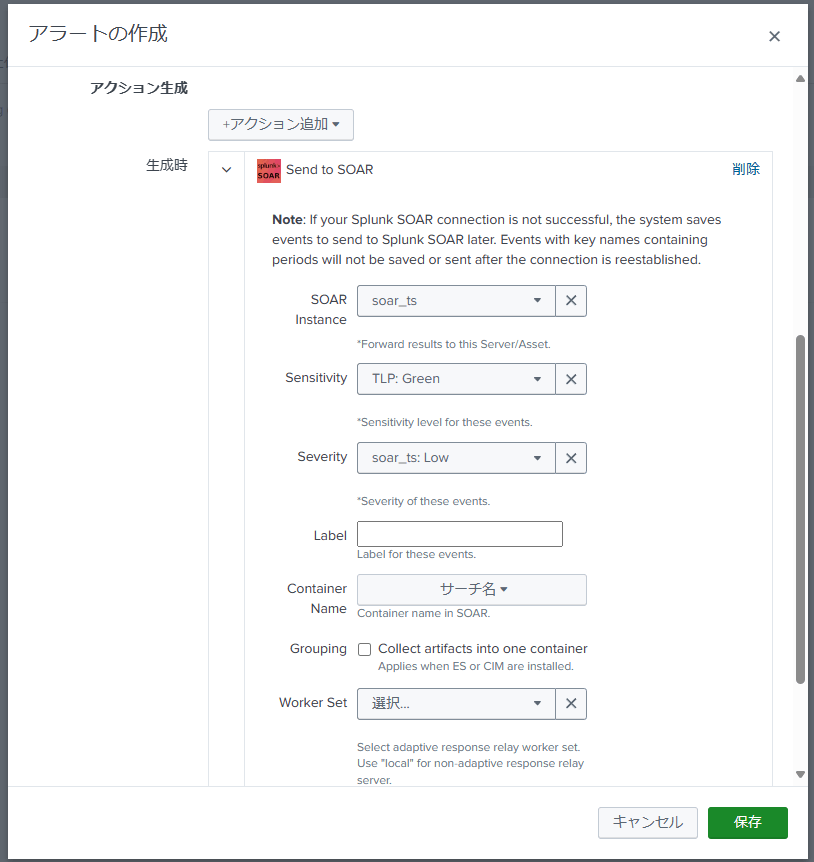Viewport: 814px width, 862px height.
Task: Click the 'Container name in SOAR.' hint
Action: 423,613
